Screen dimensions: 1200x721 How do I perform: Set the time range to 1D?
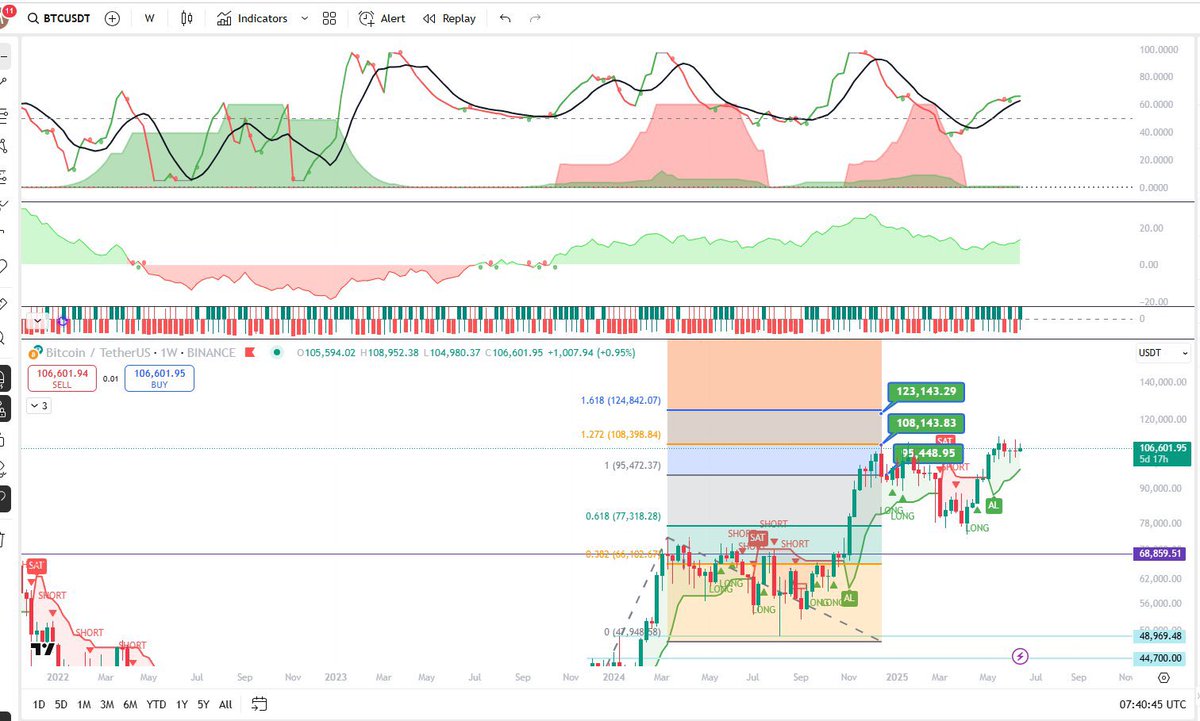(39, 704)
